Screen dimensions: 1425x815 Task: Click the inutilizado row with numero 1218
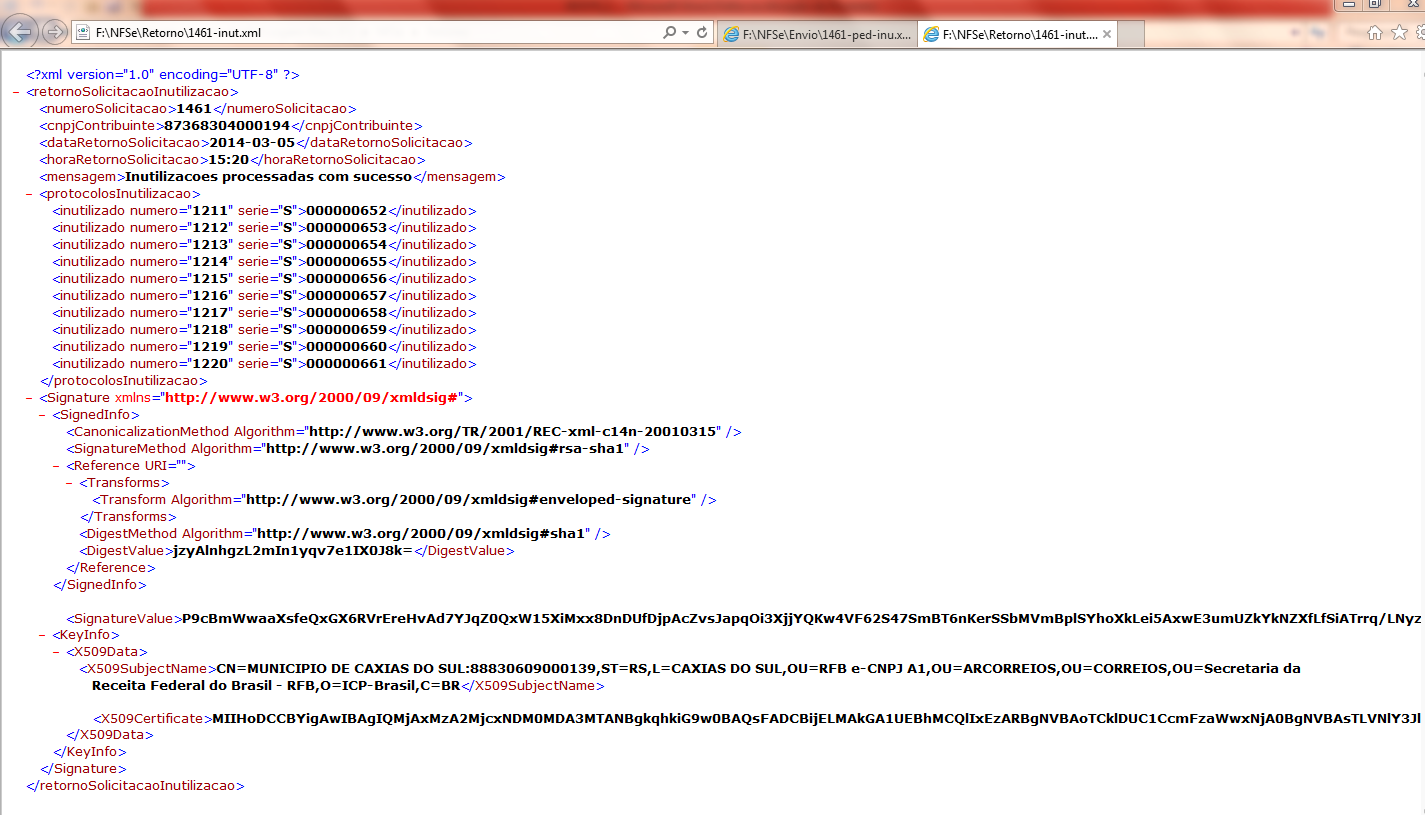(265, 330)
